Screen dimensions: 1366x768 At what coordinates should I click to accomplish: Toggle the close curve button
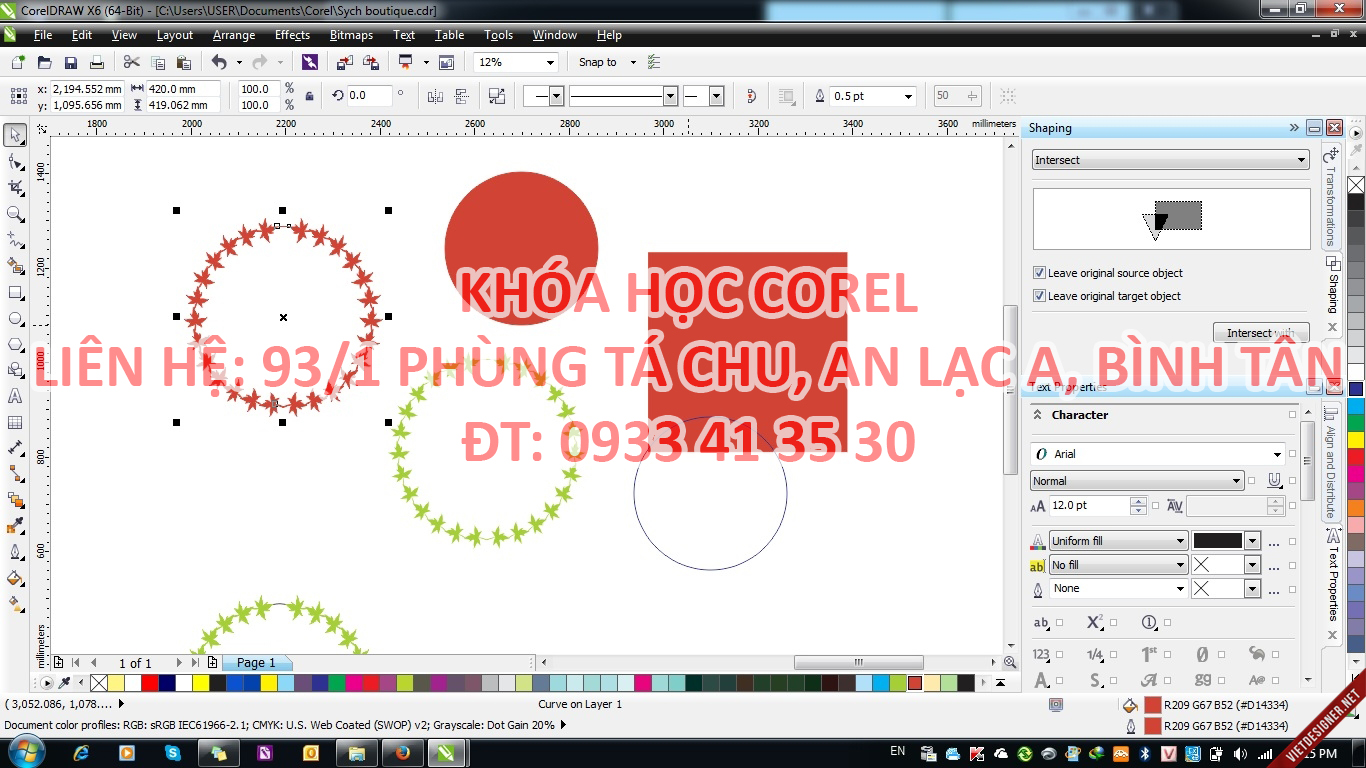(x=752, y=96)
